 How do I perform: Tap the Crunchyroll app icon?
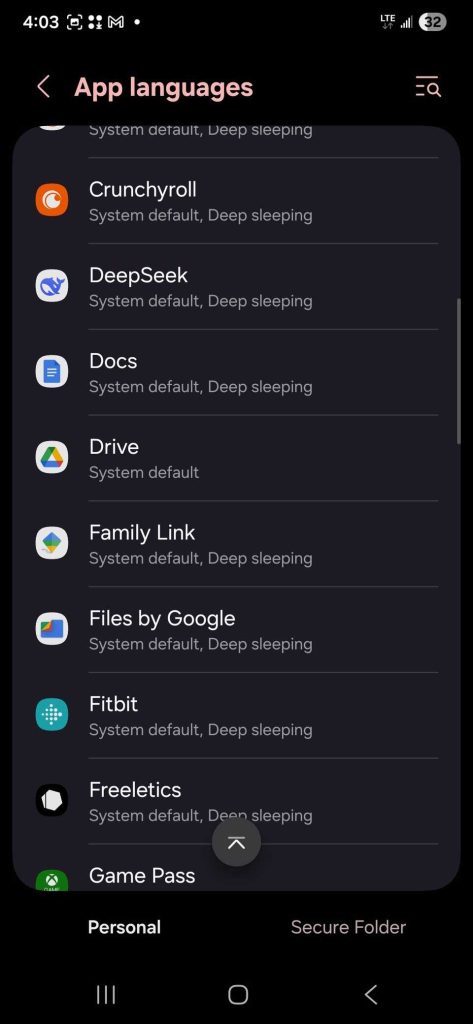click(52, 200)
